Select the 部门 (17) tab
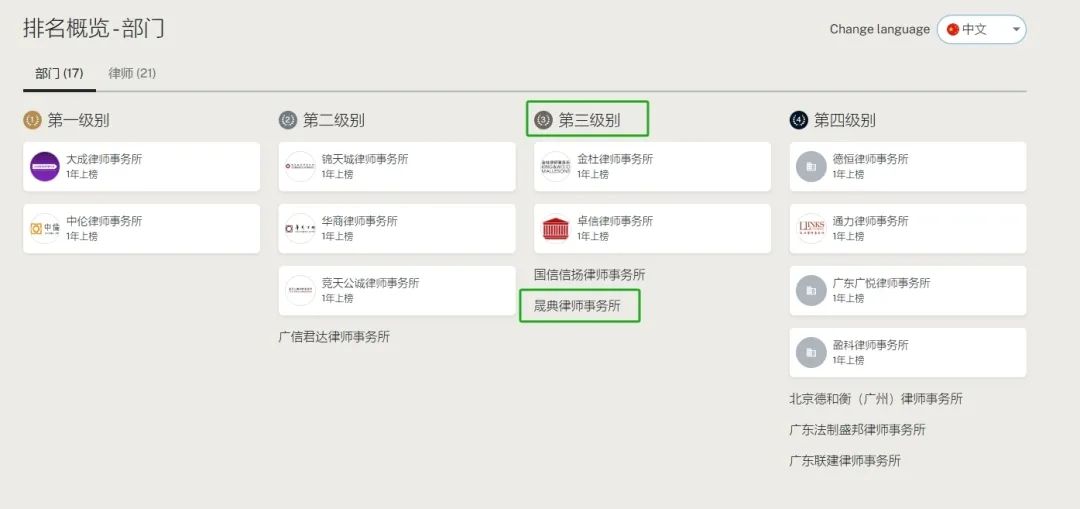1080x509 pixels. coord(59,73)
